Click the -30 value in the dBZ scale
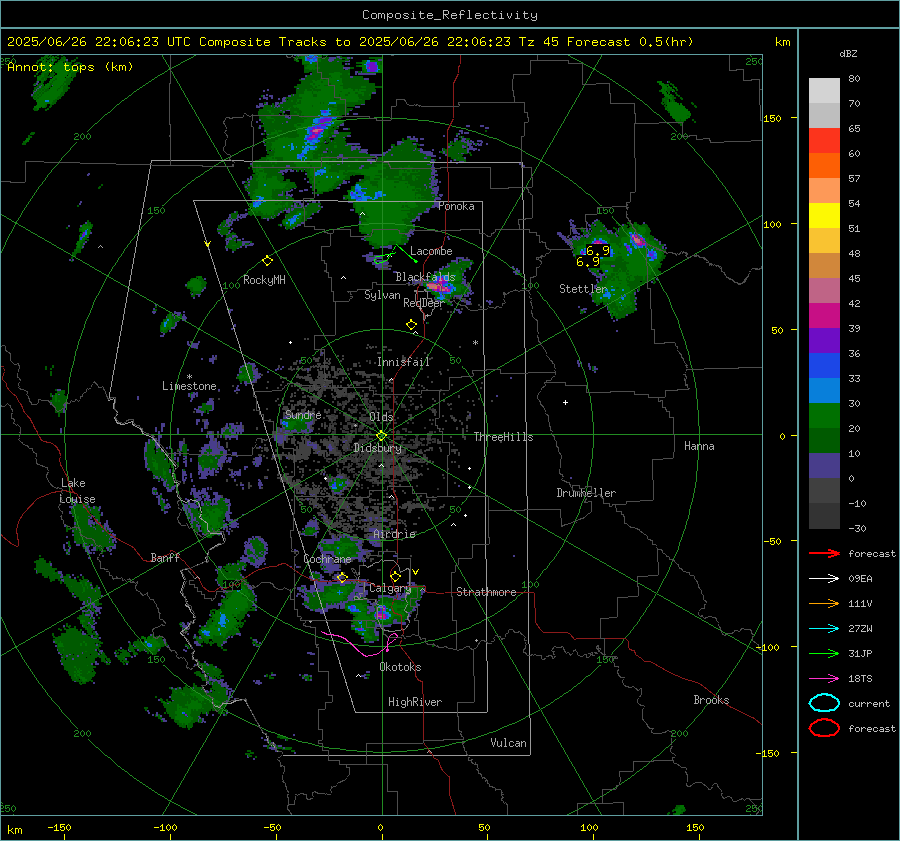 857,529
